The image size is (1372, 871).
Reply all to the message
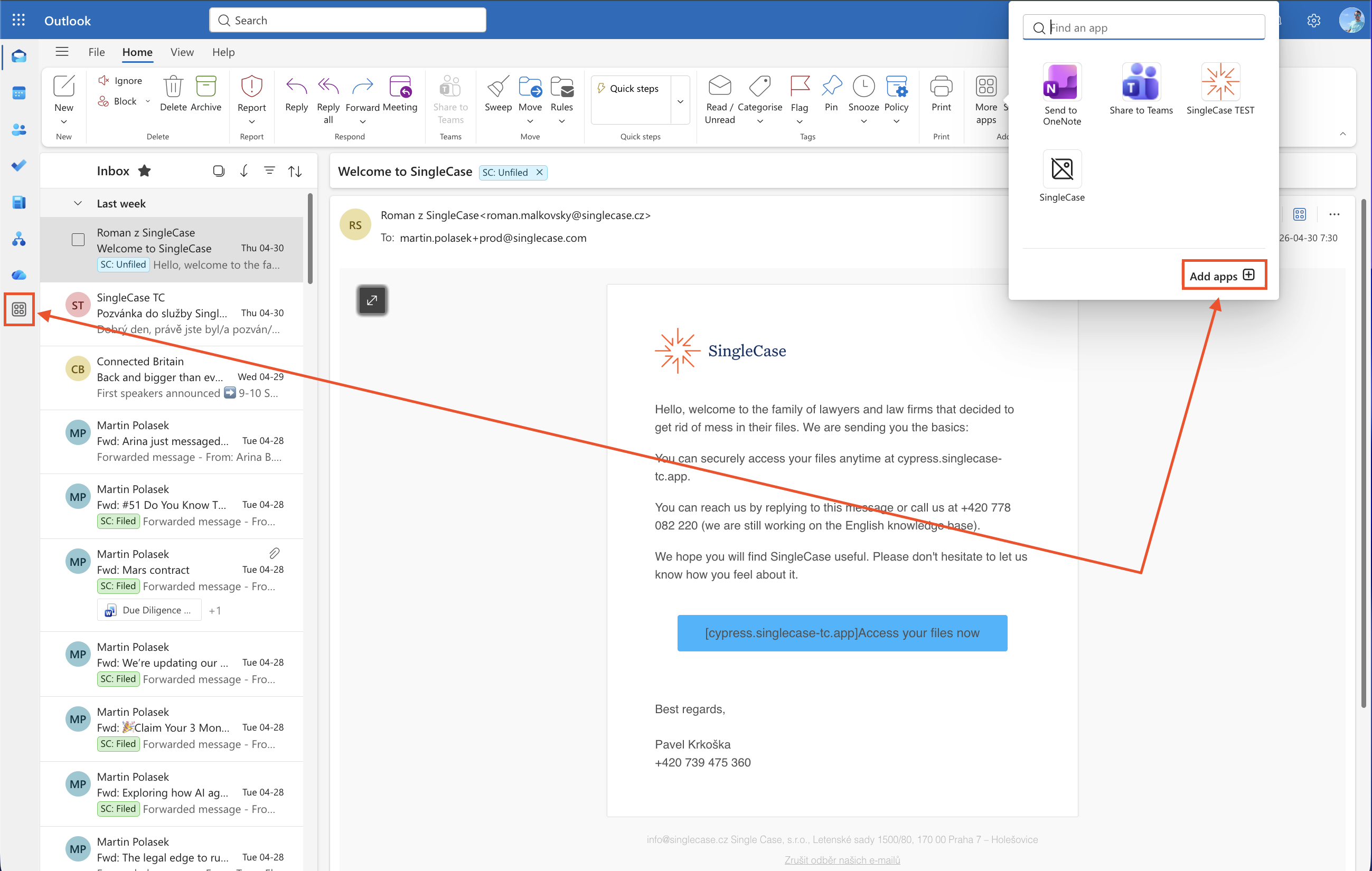(x=328, y=99)
